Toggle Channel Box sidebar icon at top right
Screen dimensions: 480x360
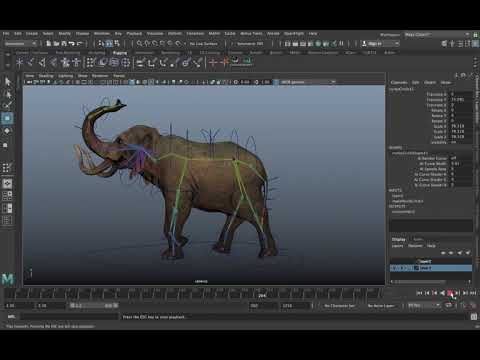(475, 43)
